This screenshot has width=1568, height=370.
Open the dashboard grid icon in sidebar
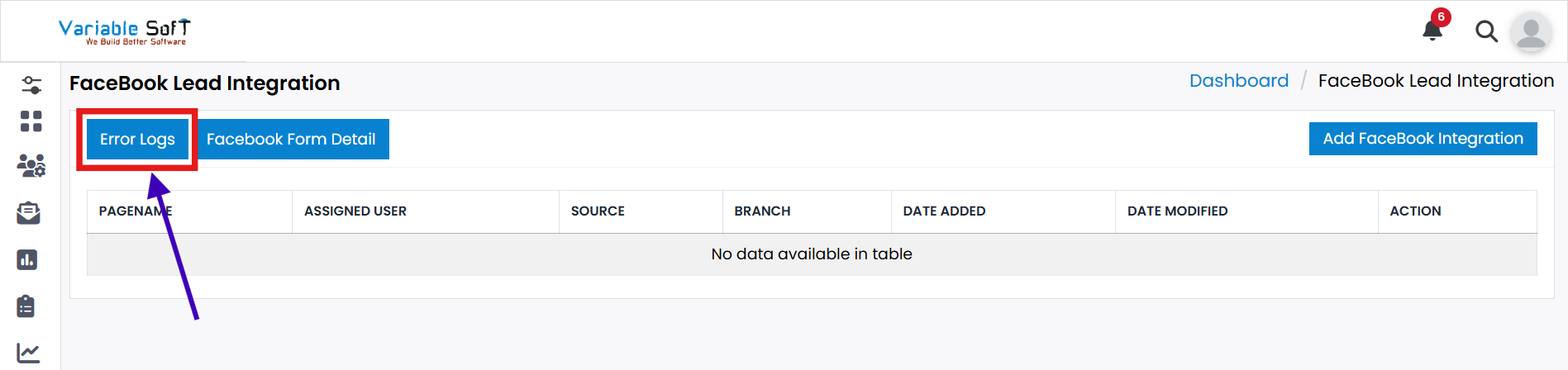[x=31, y=121]
